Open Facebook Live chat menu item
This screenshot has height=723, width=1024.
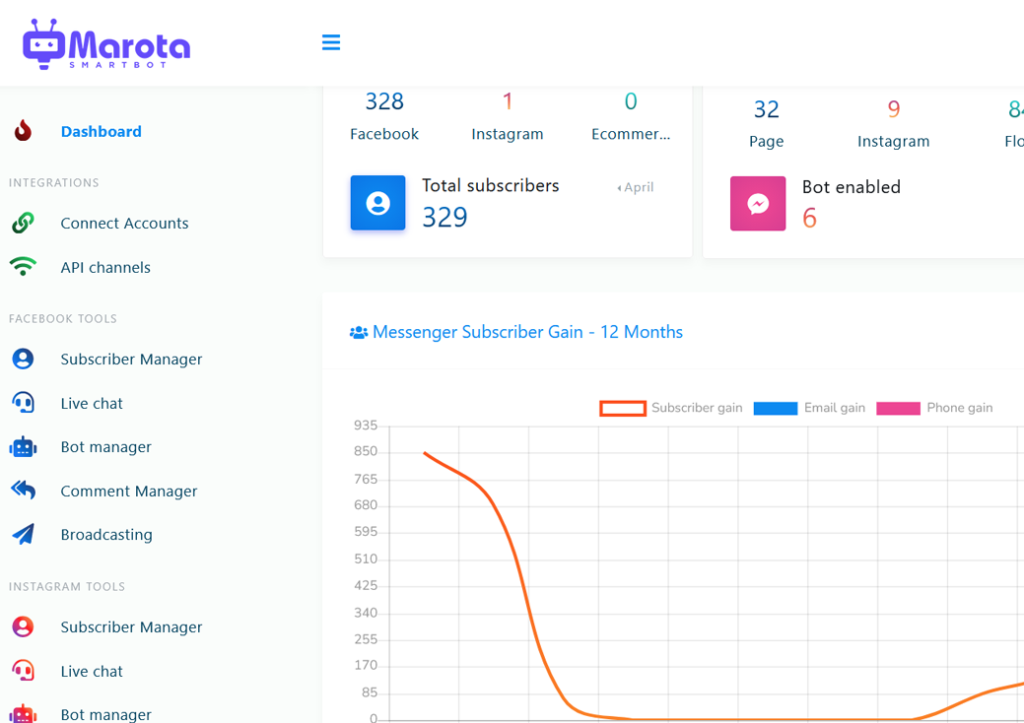tap(92, 403)
